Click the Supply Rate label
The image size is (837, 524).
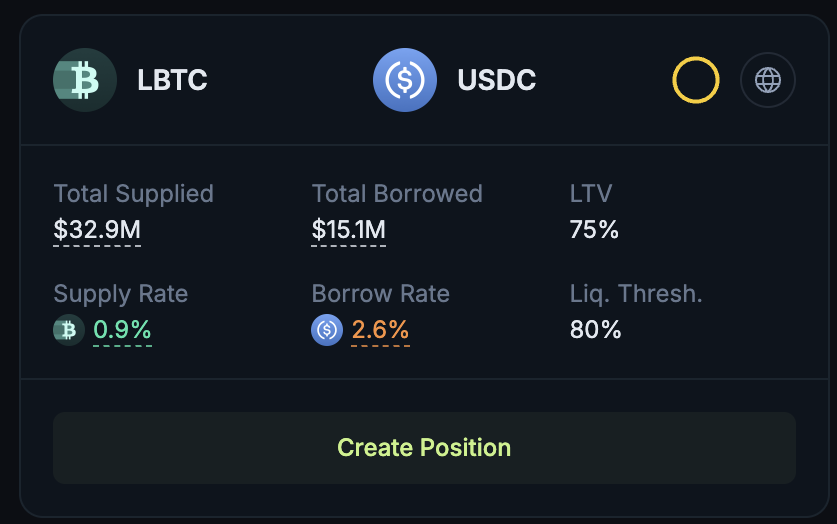tap(121, 294)
